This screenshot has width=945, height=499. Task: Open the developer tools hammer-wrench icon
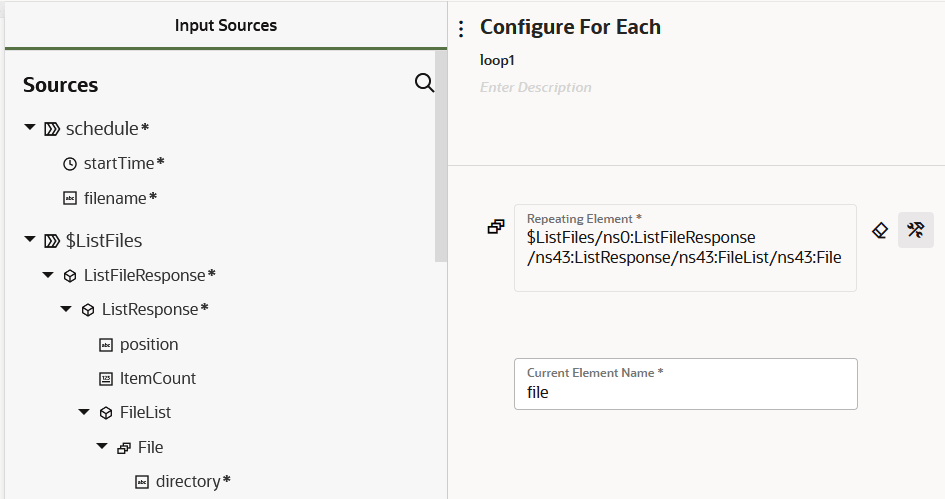pos(915,230)
